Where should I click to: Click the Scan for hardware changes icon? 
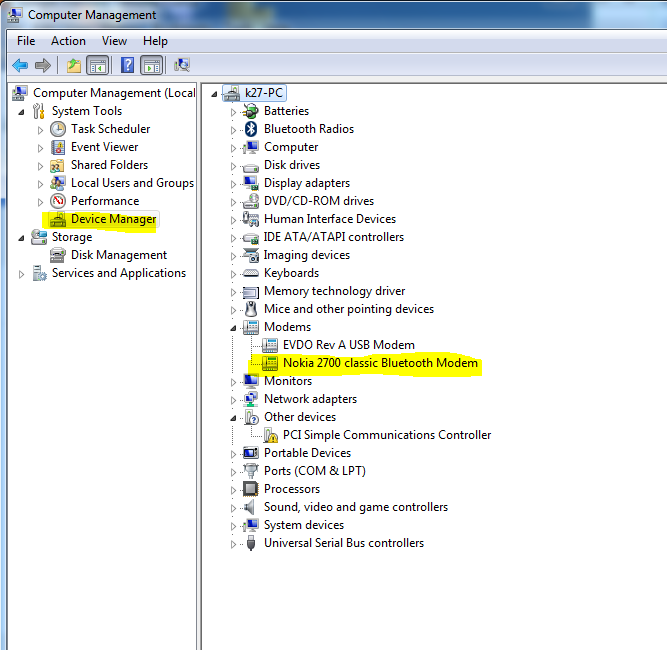182,65
